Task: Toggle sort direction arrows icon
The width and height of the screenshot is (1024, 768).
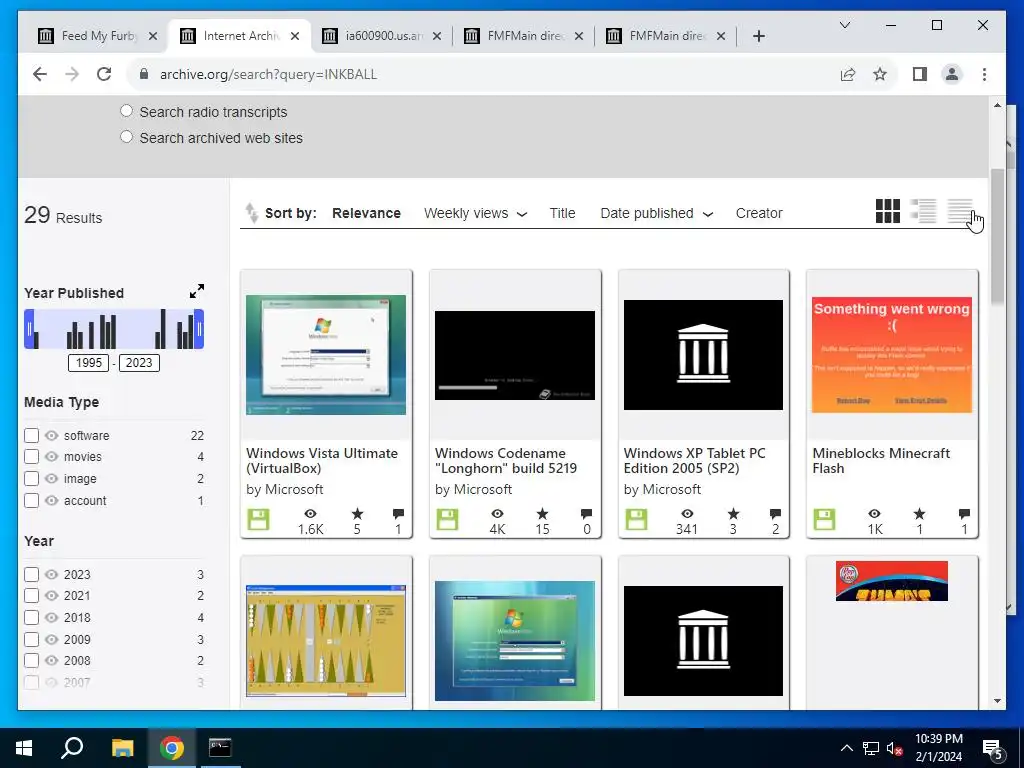Action: coord(251,213)
